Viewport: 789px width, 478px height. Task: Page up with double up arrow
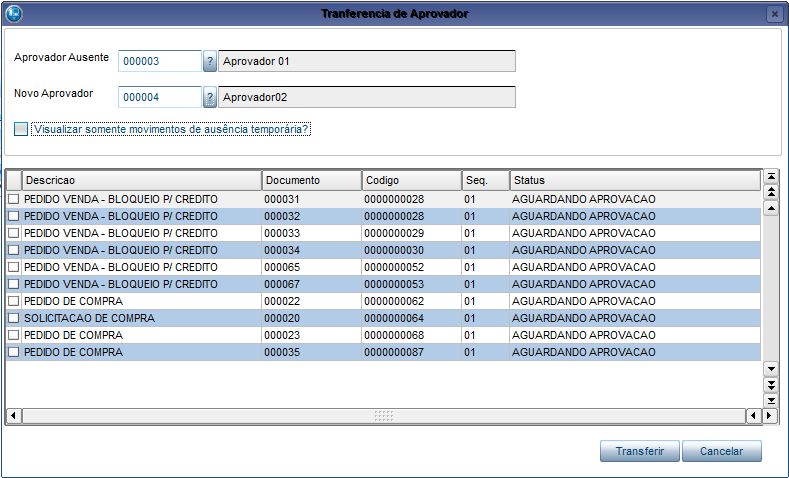coord(770,191)
